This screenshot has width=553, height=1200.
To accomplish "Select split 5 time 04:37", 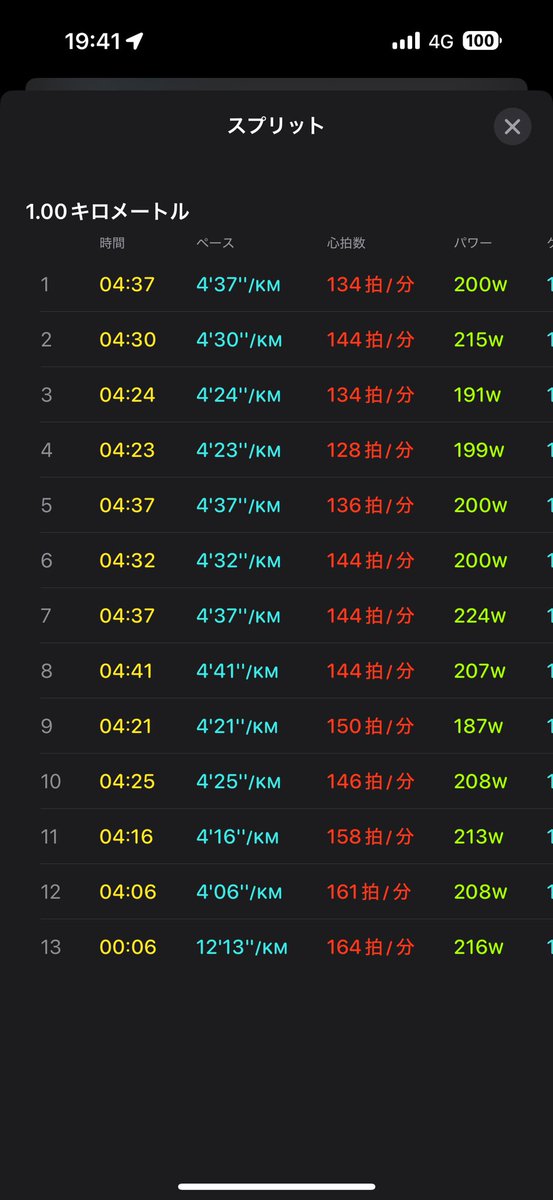I will coord(127,505).
